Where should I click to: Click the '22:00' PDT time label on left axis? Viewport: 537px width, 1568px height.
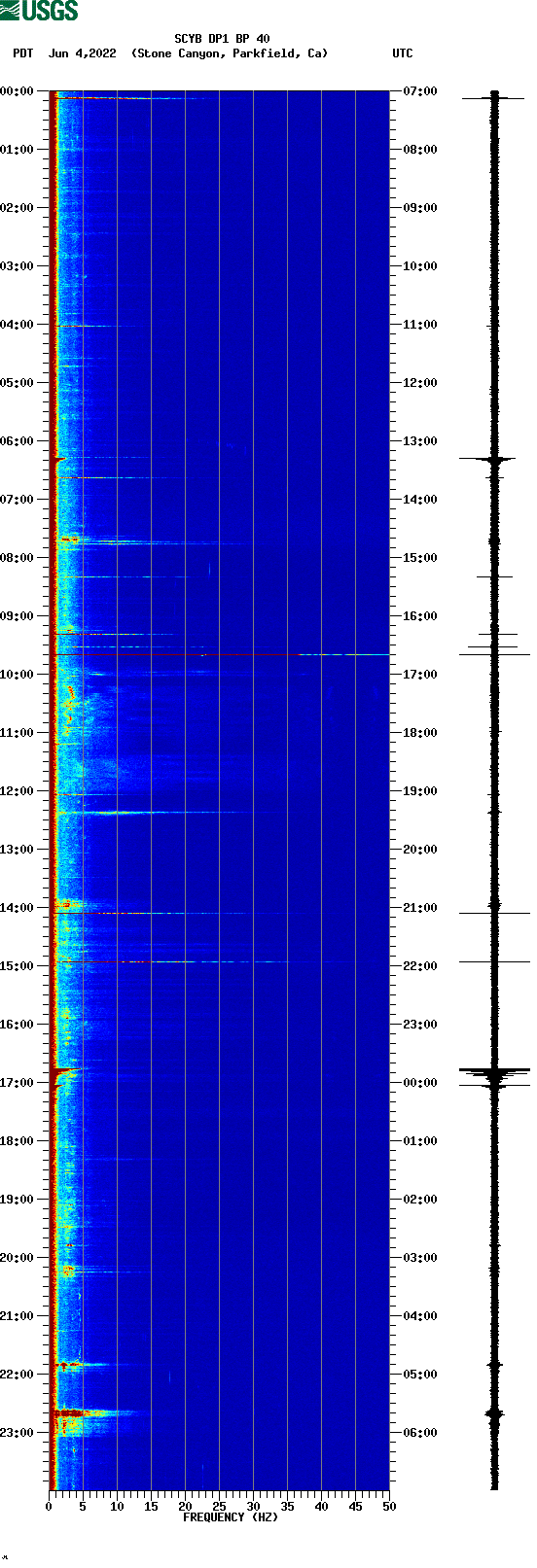click(x=18, y=1375)
